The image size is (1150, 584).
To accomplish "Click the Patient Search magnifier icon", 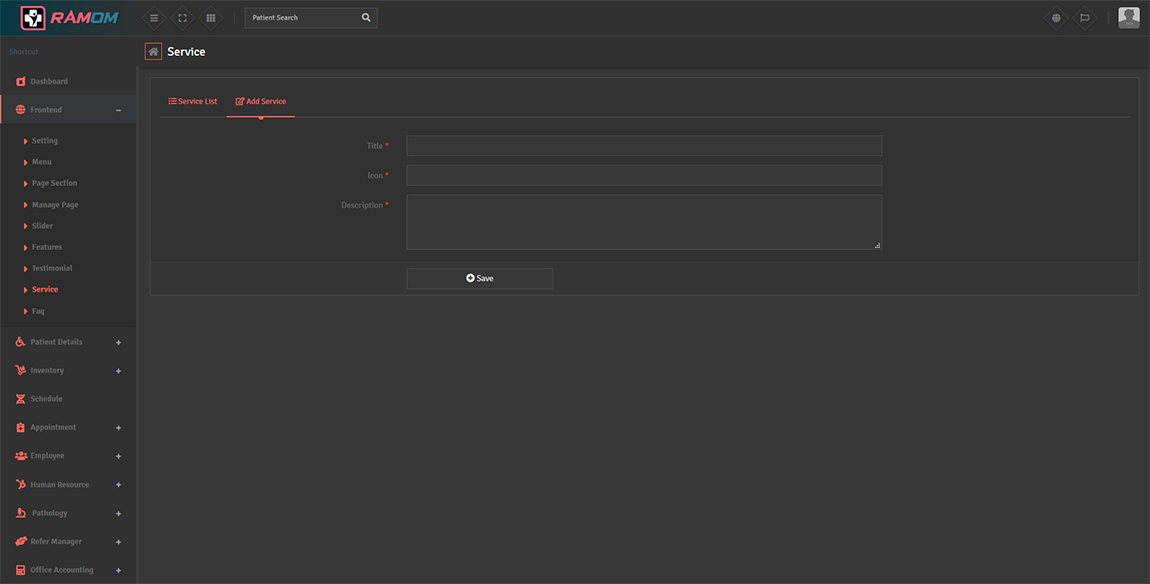I will pos(366,18).
